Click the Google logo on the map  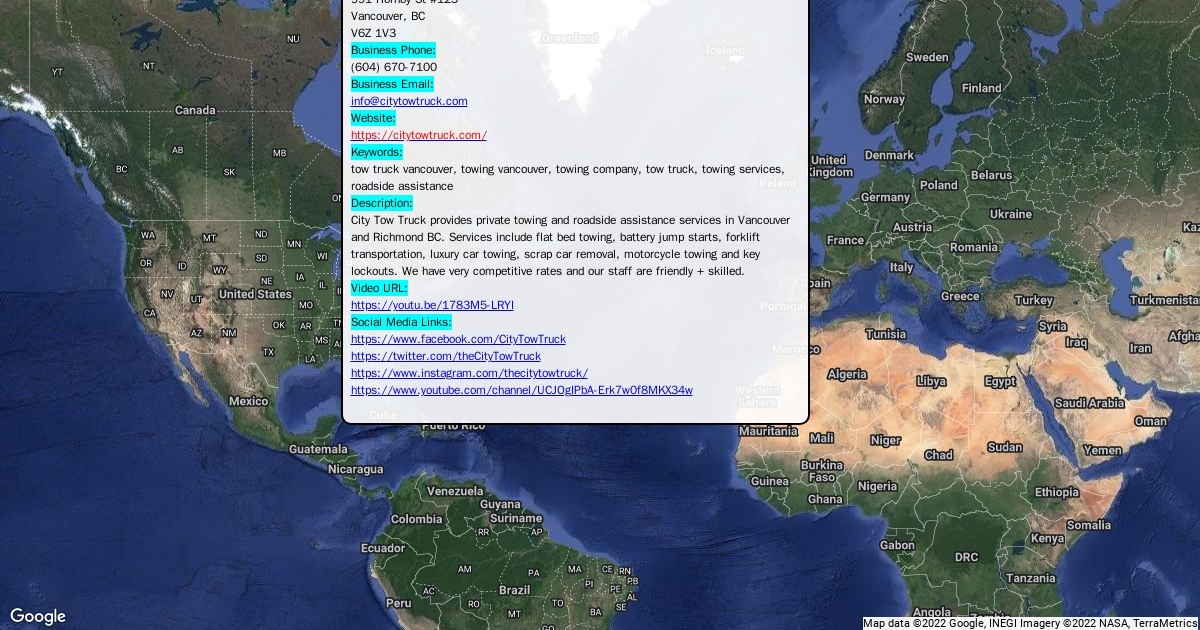(x=38, y=616)
